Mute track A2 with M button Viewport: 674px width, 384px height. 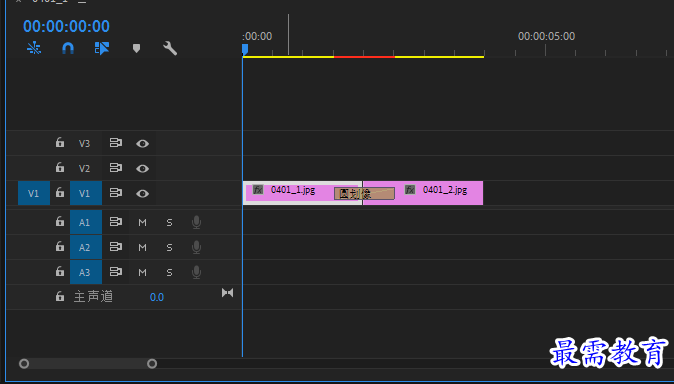pos(142,248)
